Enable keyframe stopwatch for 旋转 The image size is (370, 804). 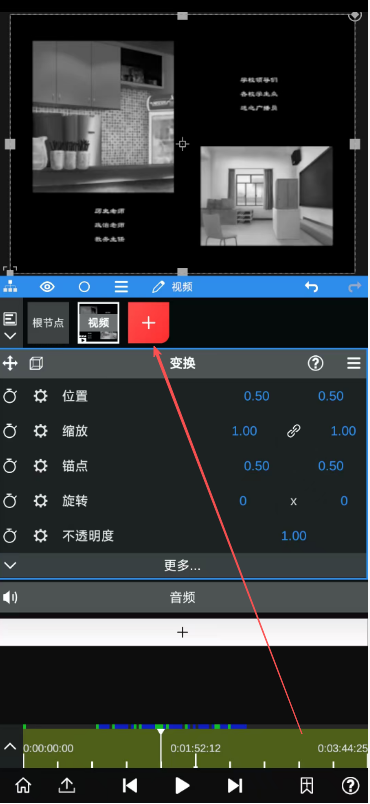coord(10,500)
